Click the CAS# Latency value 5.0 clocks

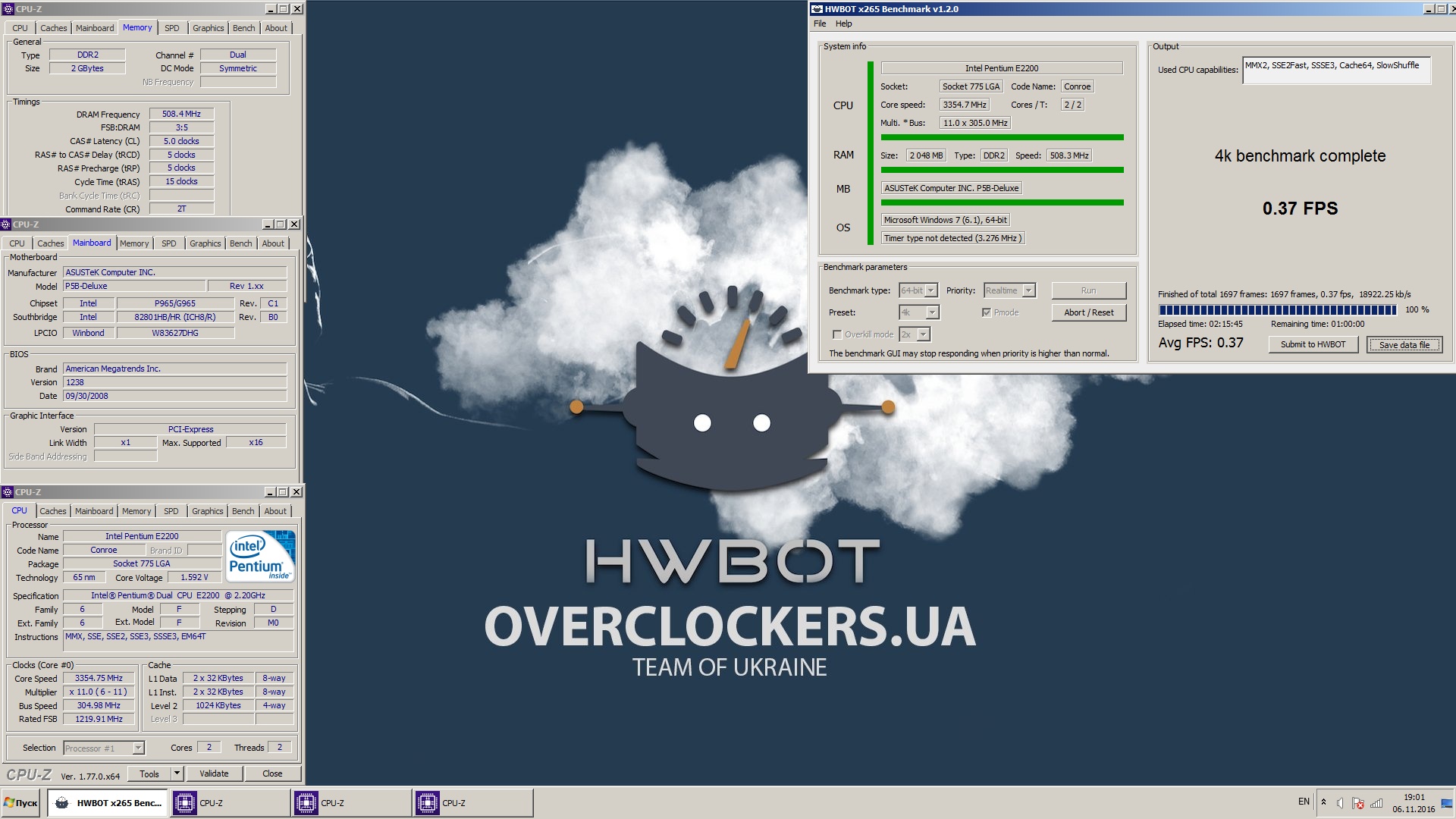tap(181, 141)
